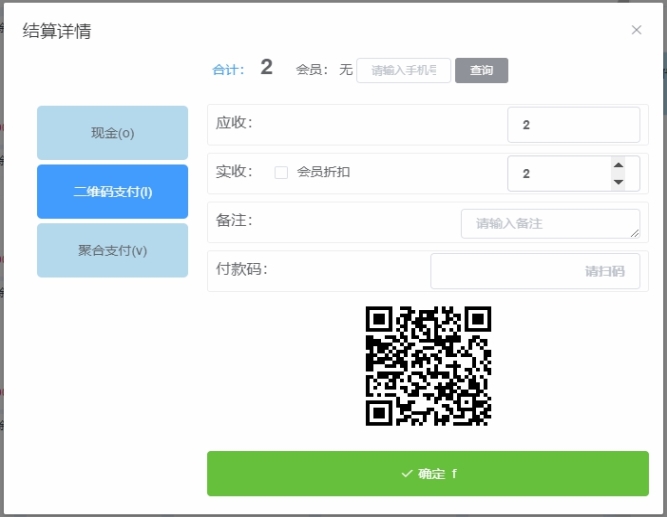Click the 应收: label
The width and height of the screenshot is (667, 517).
[x=234, y=123]
